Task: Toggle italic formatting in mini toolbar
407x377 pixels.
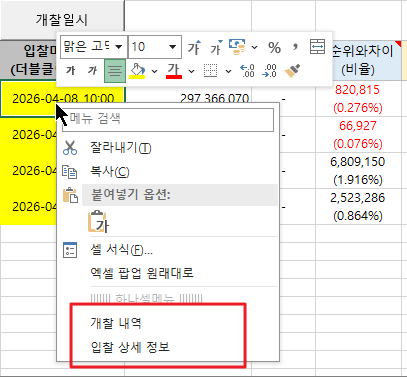Action: point(92,70)
